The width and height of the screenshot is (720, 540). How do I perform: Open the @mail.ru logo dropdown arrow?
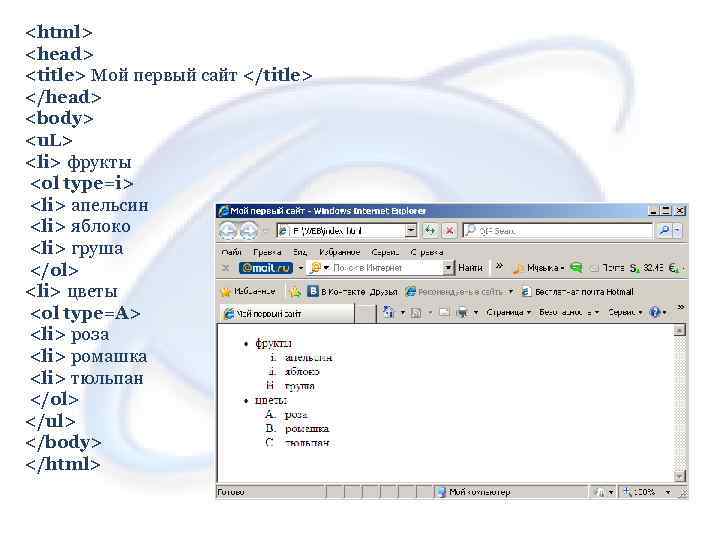point(300,268)
